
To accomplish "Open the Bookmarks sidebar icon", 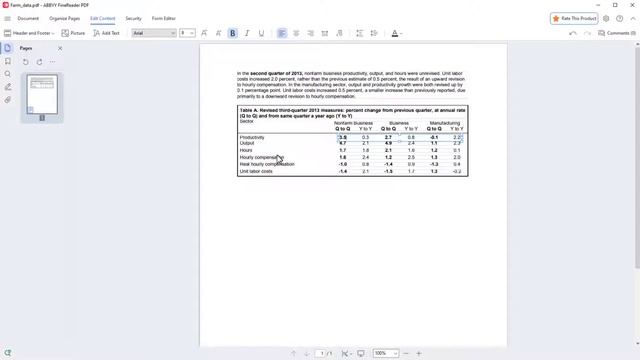I will [x=7, y=61].
